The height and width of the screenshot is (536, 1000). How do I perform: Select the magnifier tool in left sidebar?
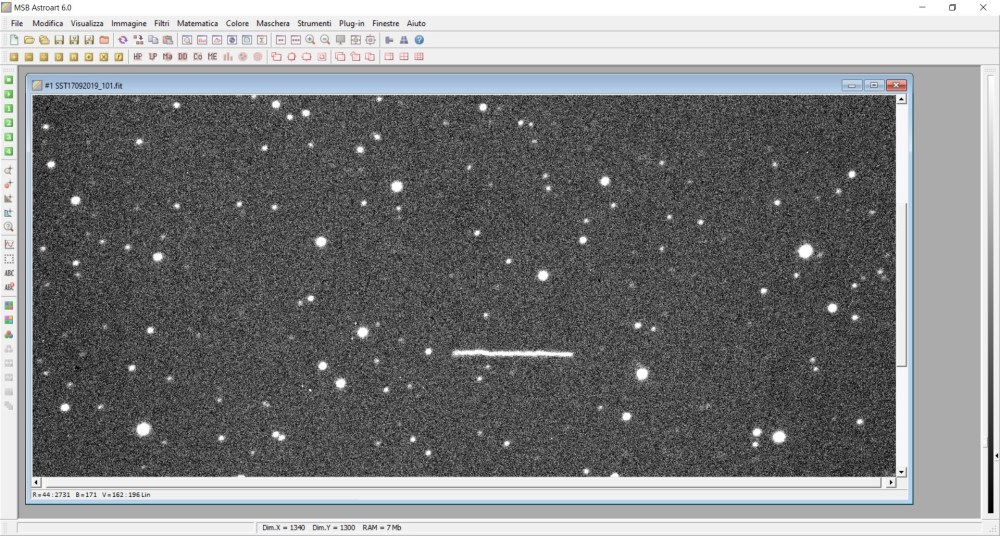tap(9, 227)
